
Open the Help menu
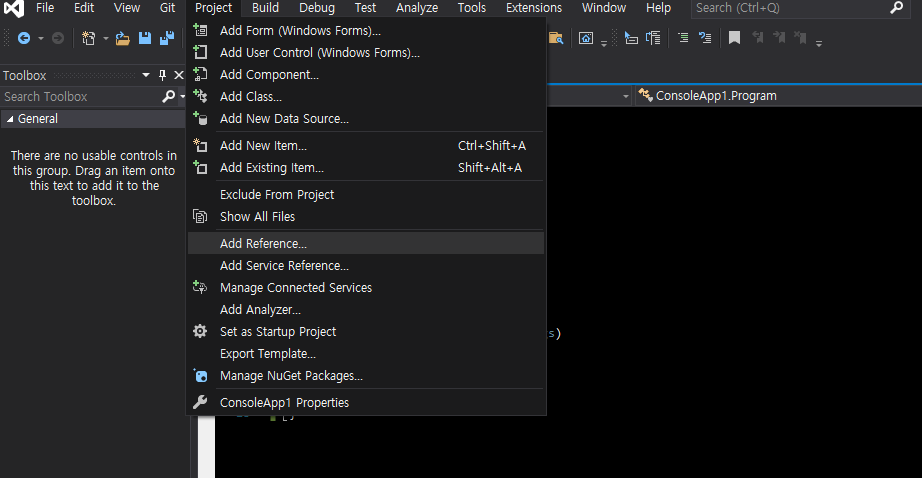click(658, 8)
